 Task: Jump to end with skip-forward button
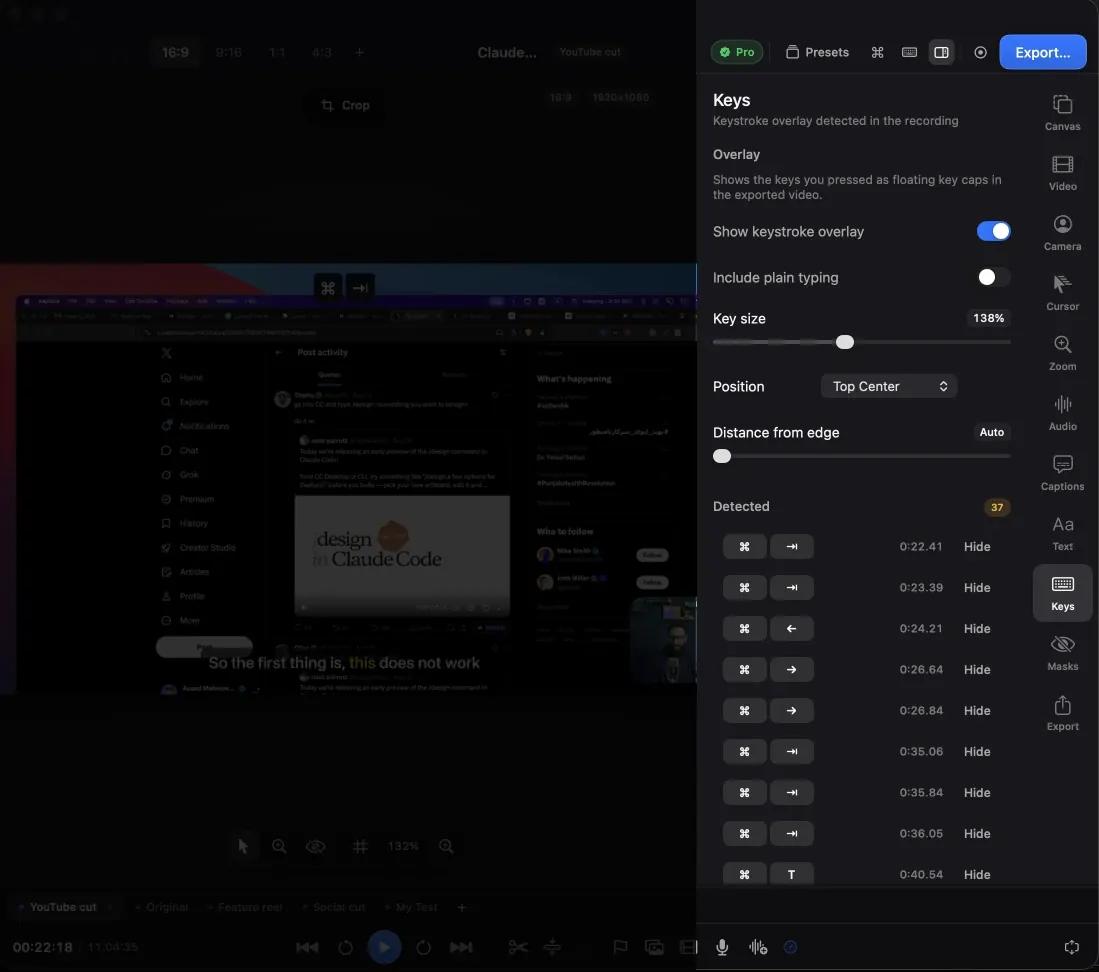click(460, 947)
